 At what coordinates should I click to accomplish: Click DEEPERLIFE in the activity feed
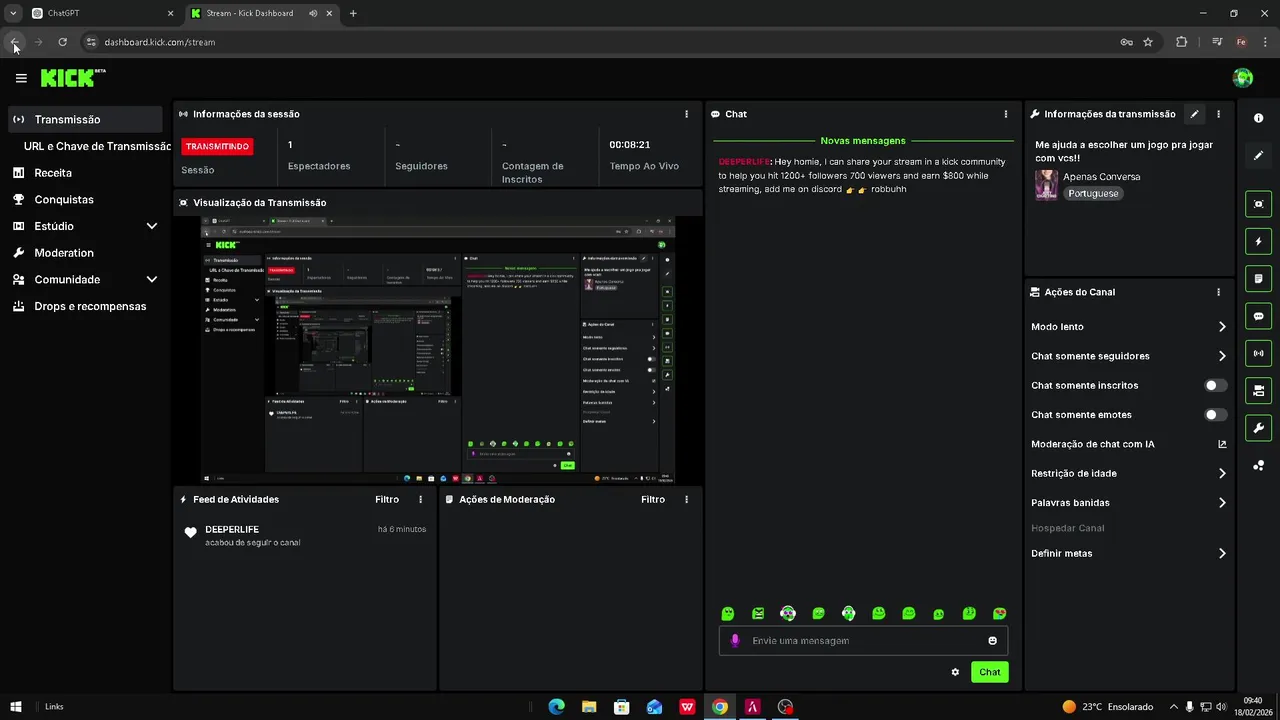[x=232, y=529]
